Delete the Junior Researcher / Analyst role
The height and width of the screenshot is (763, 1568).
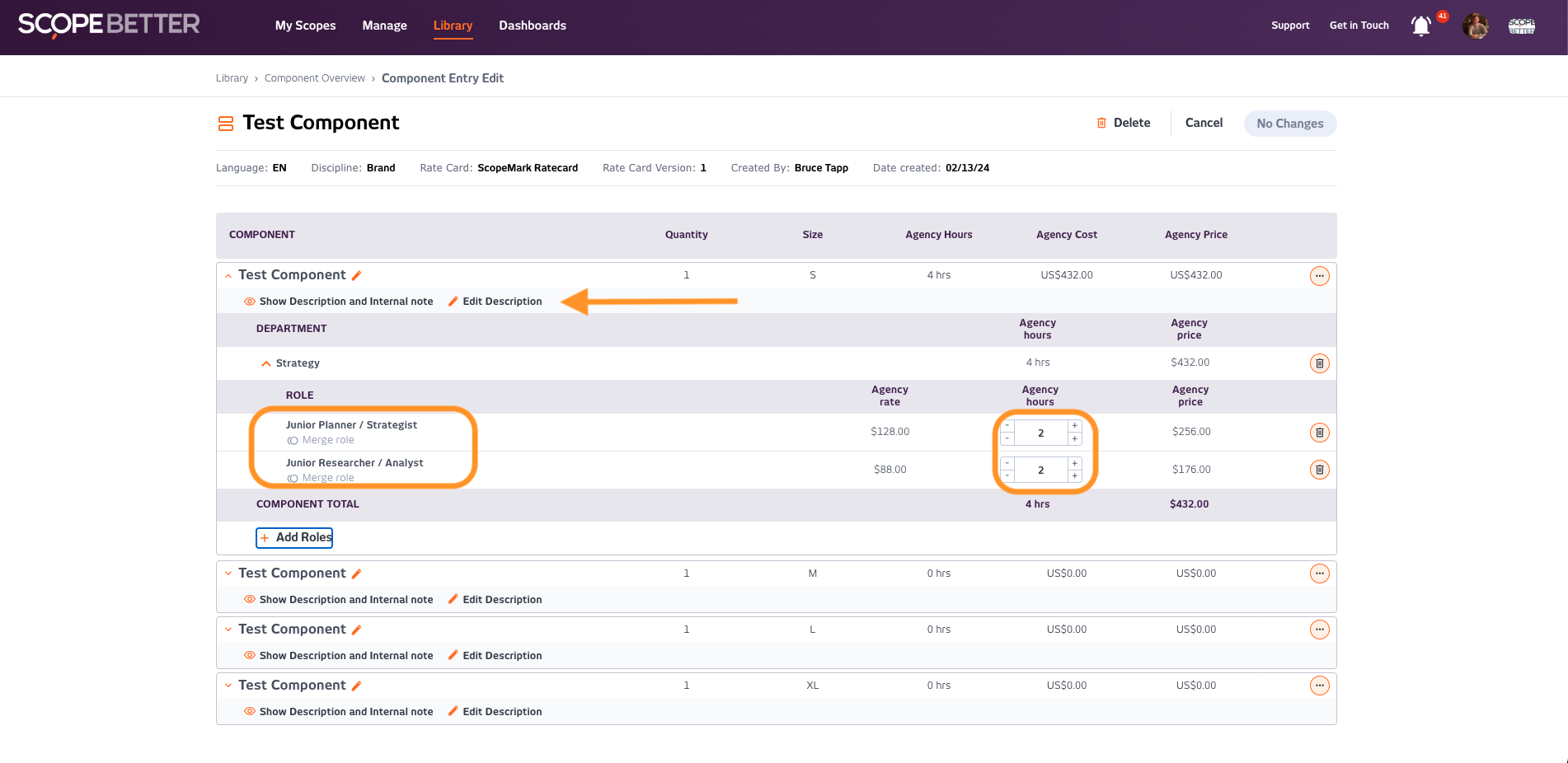pyautogui.click(x=1319, y=470)
